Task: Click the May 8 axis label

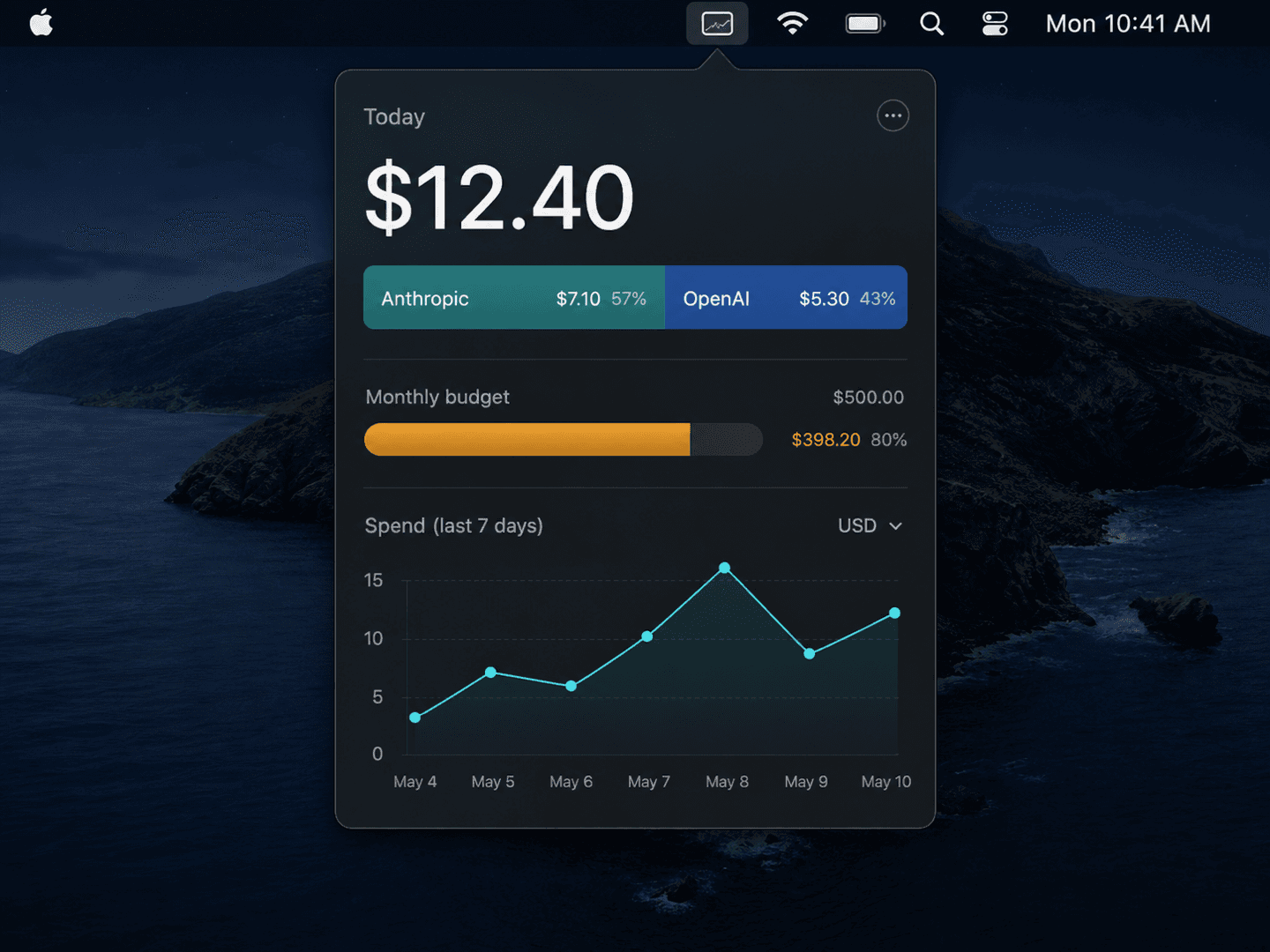Action: pyautogui.click(x=728, y=782)
